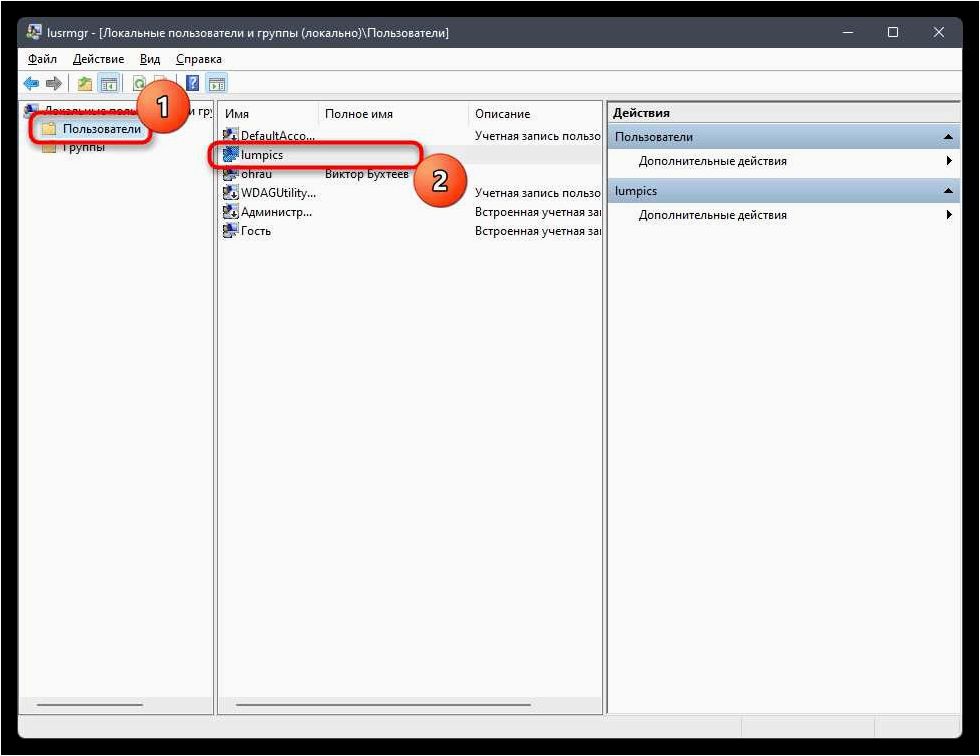Select the lumpics user row
Viewport: 980px width, 756px height.
tap(411, 154)
